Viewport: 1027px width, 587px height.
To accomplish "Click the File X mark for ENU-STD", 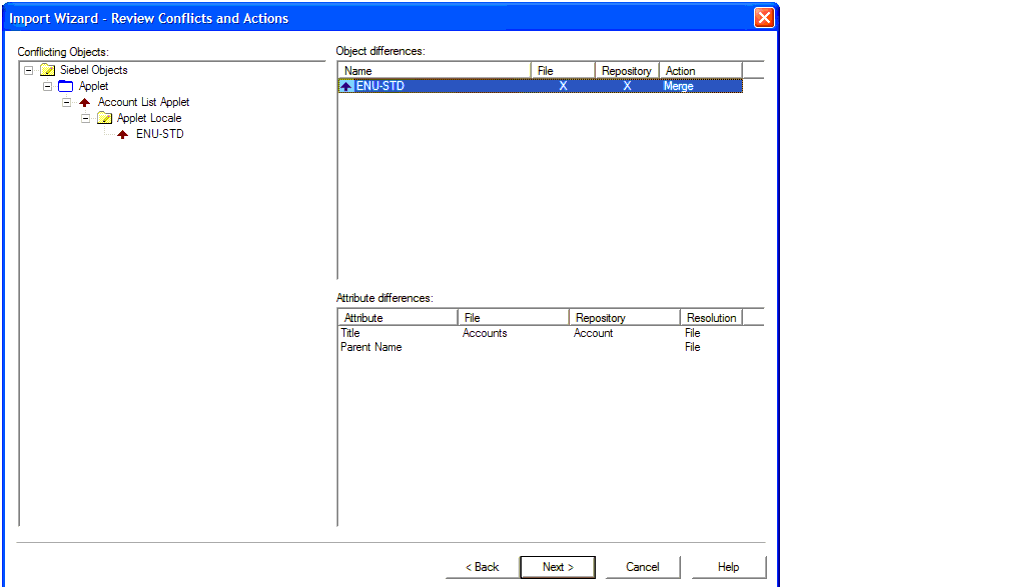I will [x=563, y=86].
